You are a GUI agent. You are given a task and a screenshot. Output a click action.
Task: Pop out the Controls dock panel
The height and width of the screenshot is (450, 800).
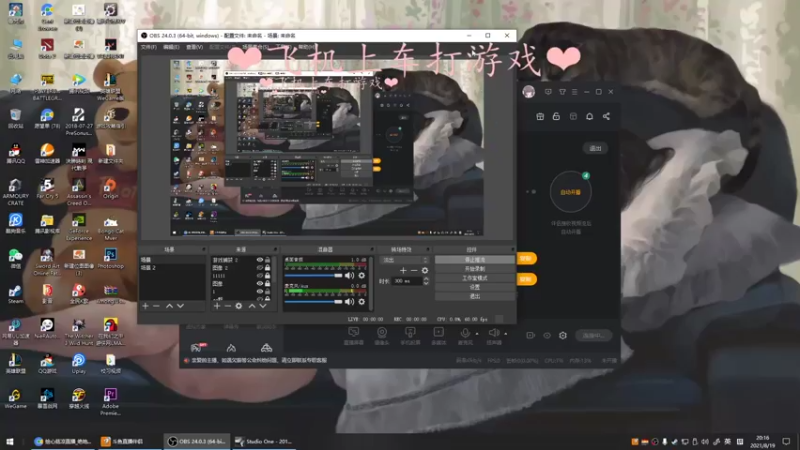(512, 249)
